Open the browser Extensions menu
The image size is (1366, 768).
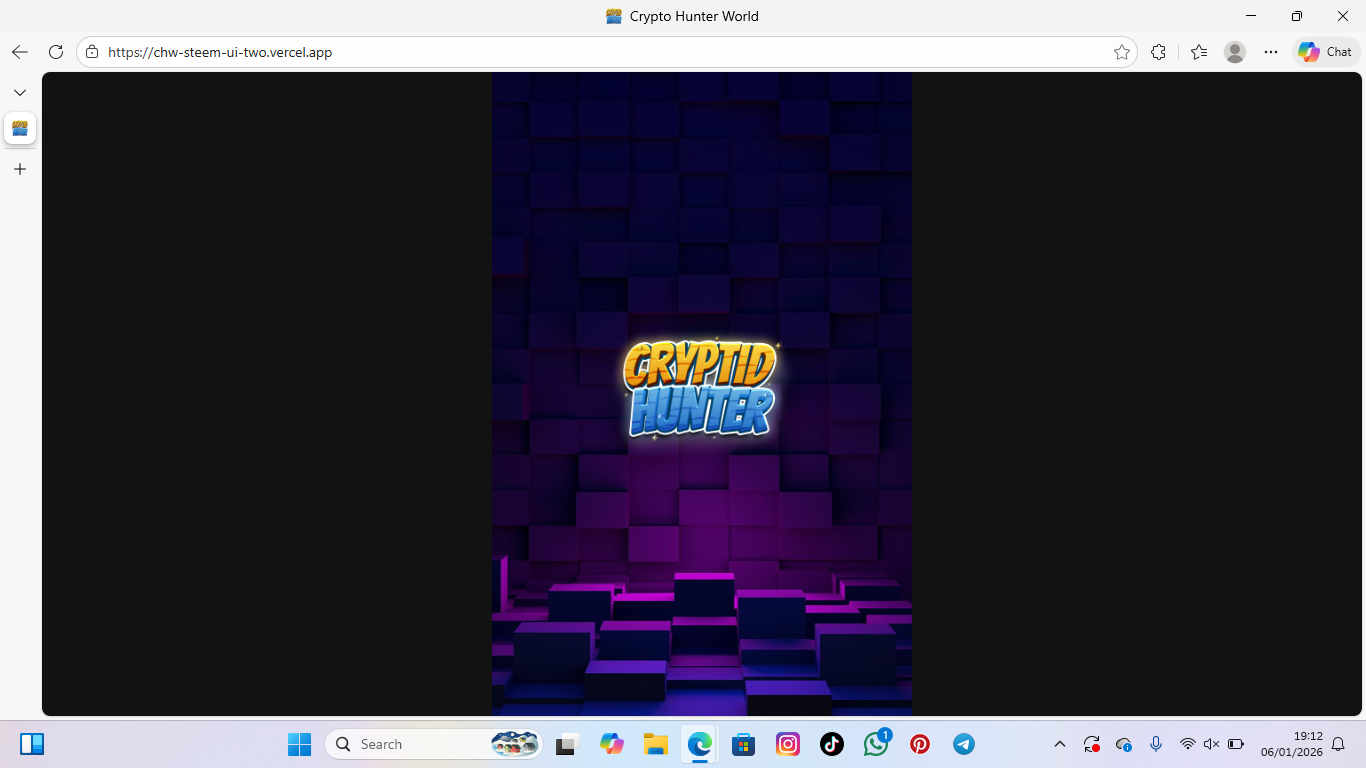pos(1158,52)
